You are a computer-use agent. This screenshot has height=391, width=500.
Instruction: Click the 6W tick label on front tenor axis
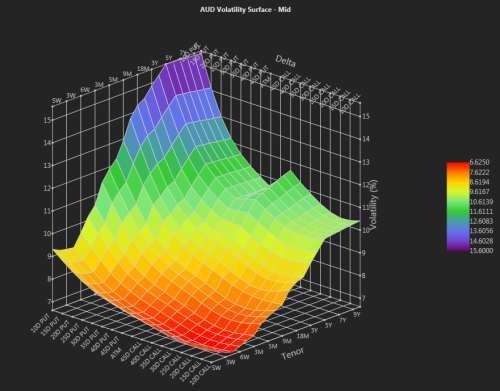click(244, 357)
